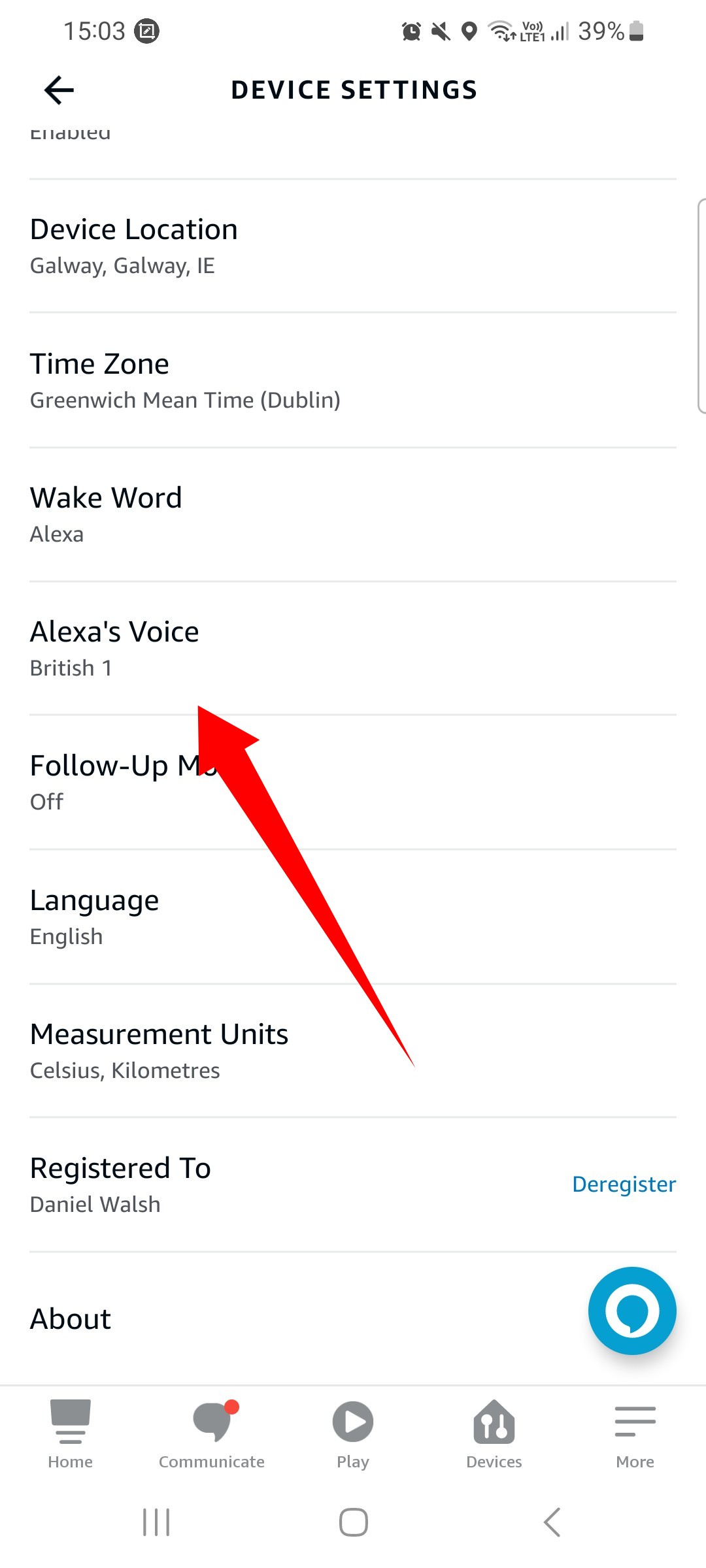Open the Follow-Up Mode Off setting
Image resolution: width=706 pixels, height=1568 pixels.
(x=353, y=783)
